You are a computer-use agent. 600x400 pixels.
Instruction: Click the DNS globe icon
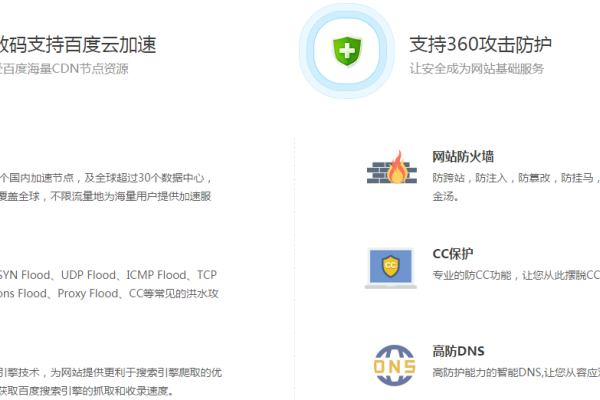point(394,366)
